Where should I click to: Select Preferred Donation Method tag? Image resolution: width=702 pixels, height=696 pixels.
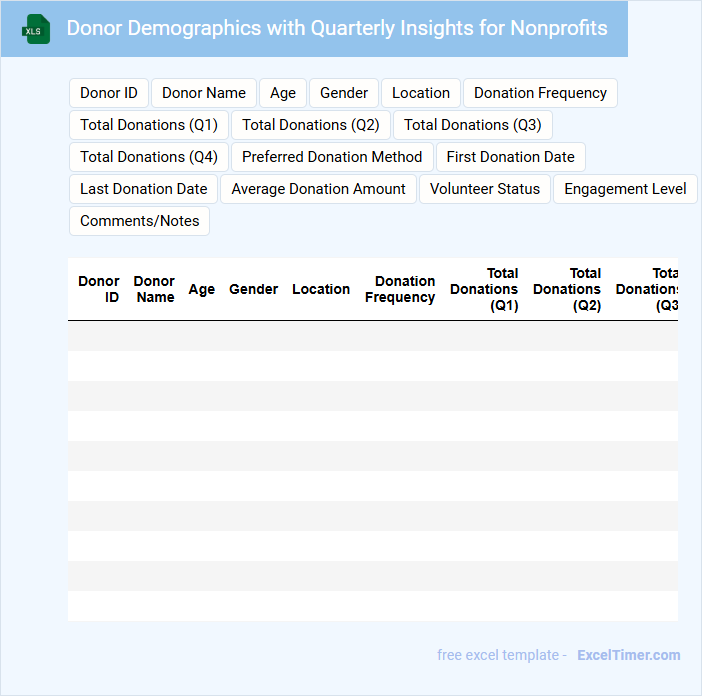coord(332,157)
